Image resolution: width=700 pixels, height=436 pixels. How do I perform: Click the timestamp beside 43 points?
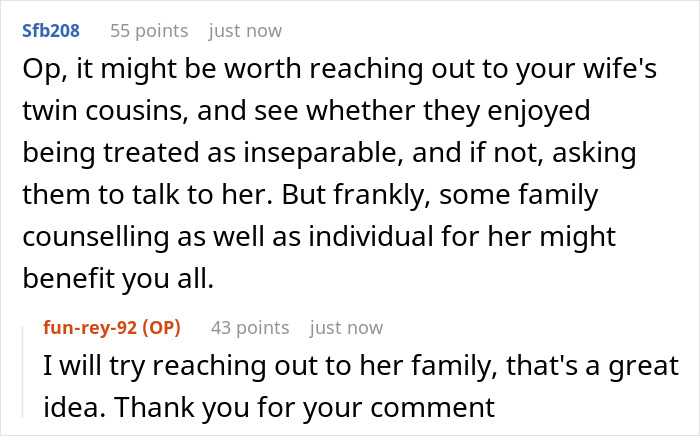tap(346, 327)
